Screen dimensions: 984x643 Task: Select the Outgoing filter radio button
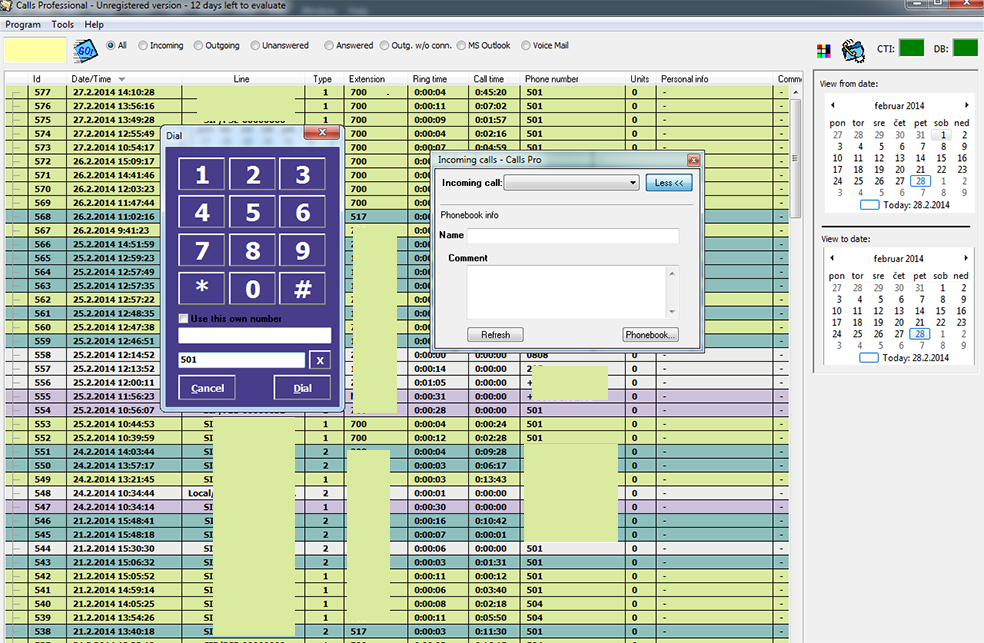[x=198, y=45]
